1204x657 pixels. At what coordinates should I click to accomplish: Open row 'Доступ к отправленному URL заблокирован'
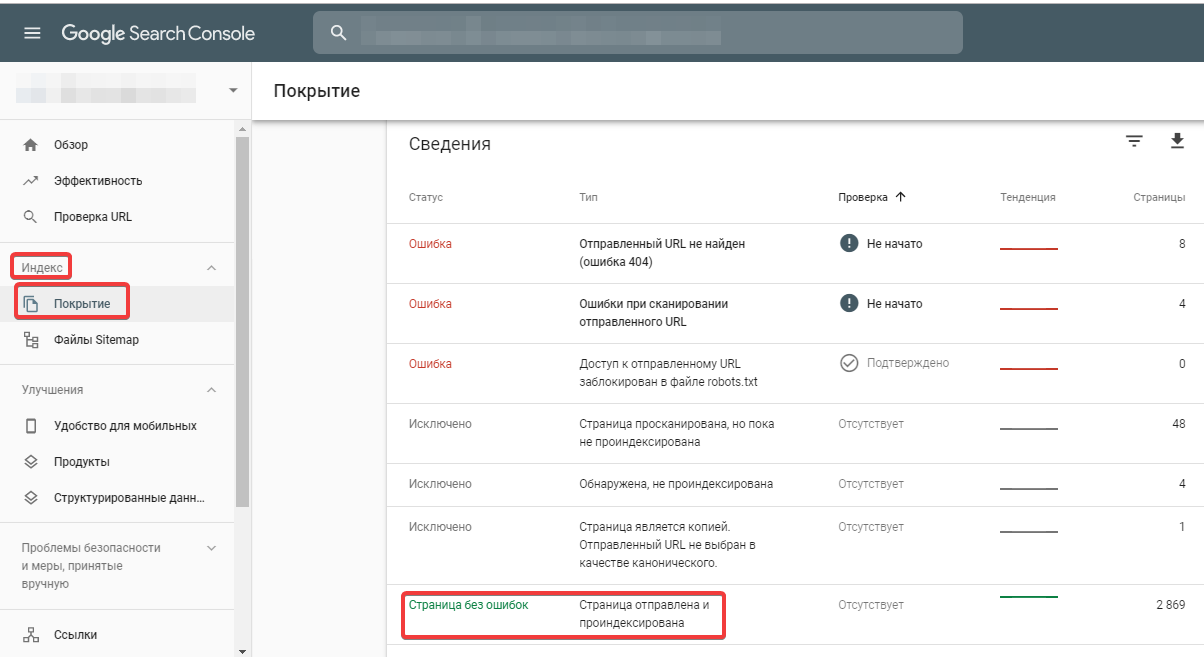tap(795, 373)
